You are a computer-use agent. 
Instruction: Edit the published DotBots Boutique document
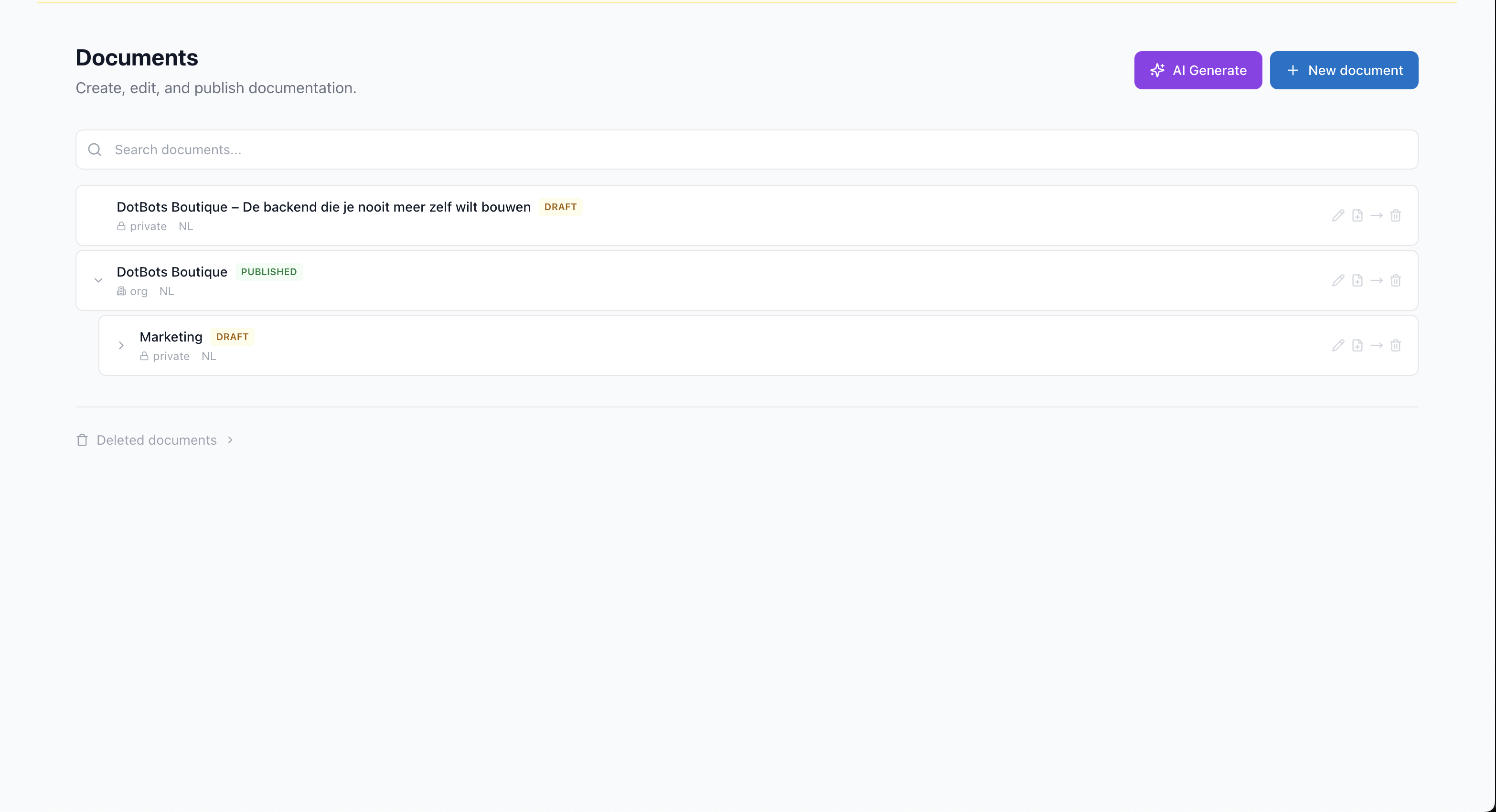pos(1338,280)
